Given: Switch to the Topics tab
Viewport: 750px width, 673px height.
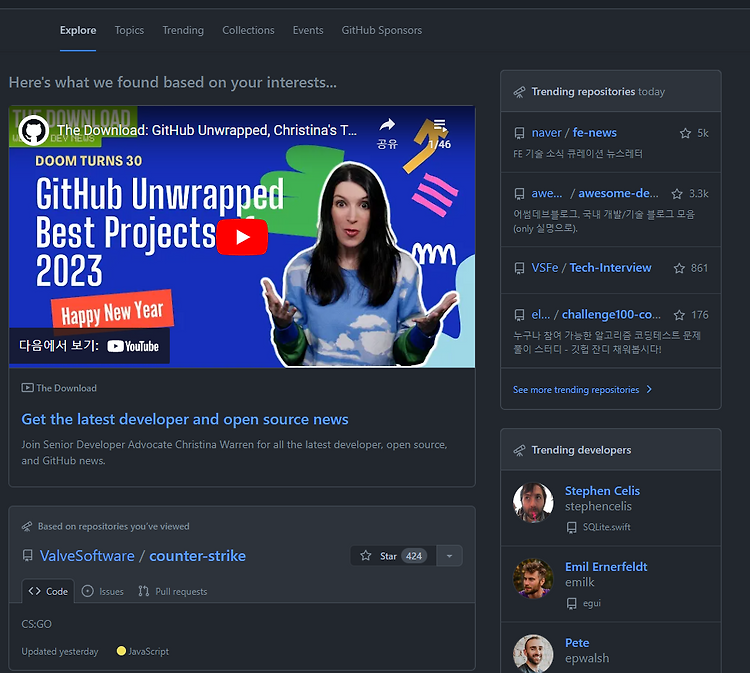Looking at the screenshot, I should point(129,30).
